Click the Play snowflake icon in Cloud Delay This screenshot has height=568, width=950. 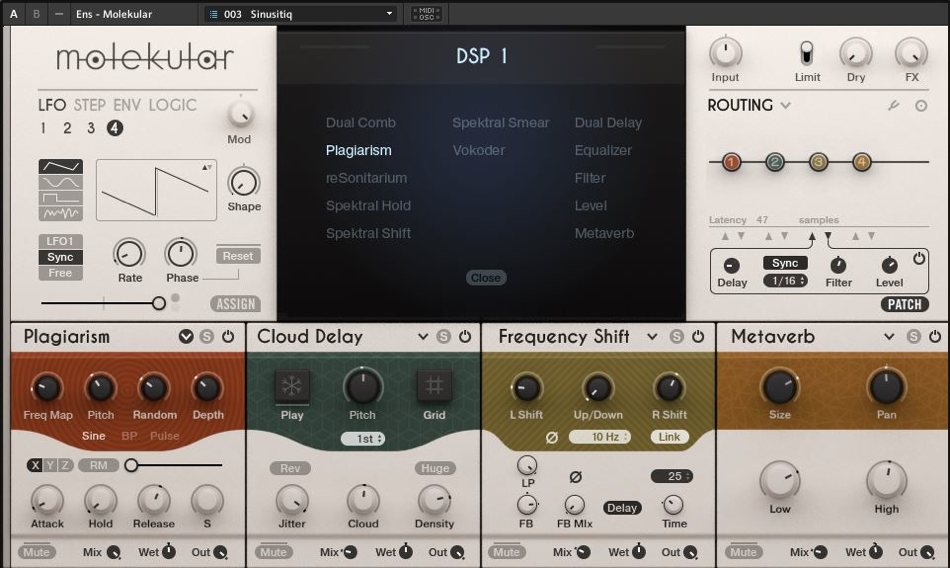click(x=292, y=387)
